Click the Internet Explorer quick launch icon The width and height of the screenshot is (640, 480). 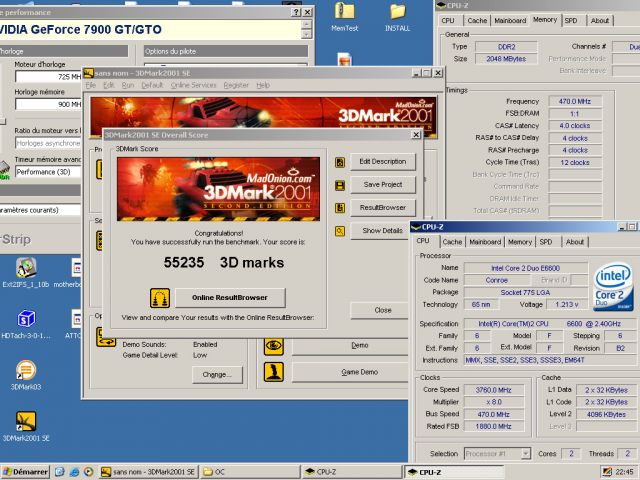[74, 472]
